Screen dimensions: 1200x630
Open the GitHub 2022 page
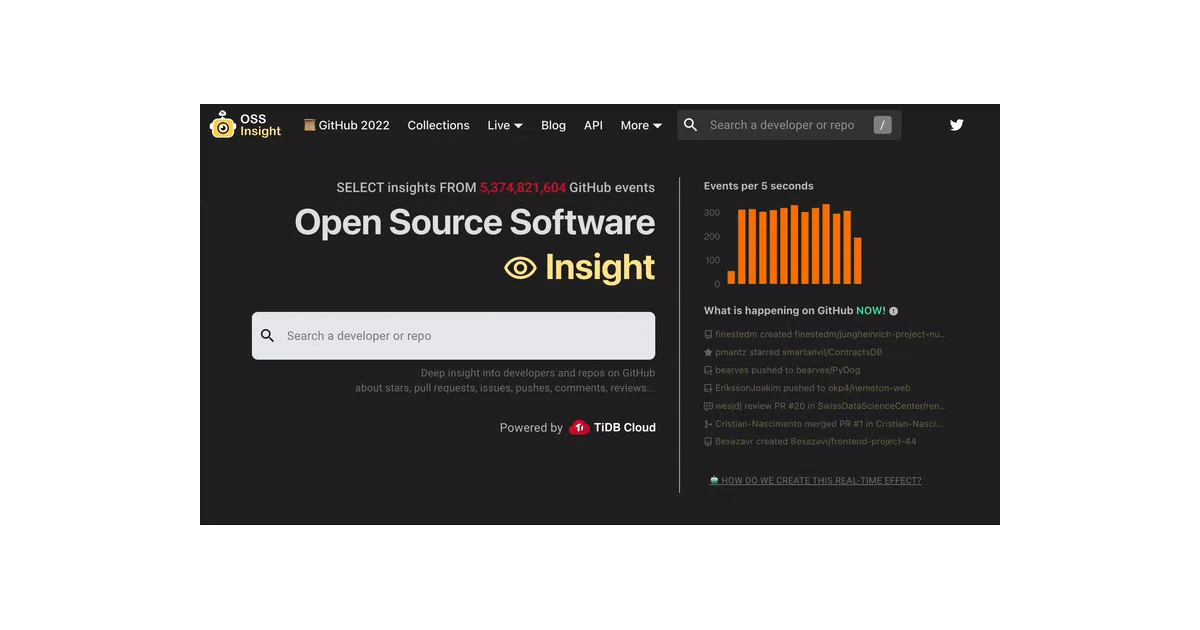pyautogui.click(x=347, y=125)
